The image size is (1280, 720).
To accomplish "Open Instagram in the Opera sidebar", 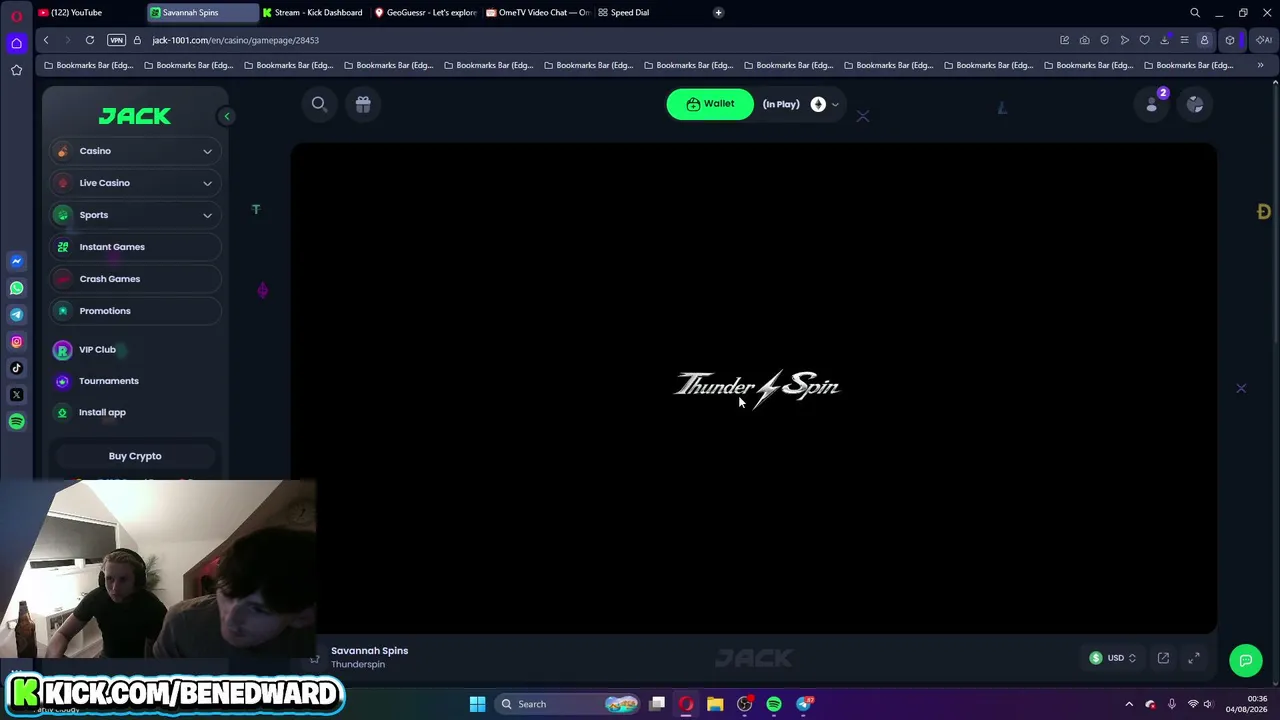I will click(16, 342).
